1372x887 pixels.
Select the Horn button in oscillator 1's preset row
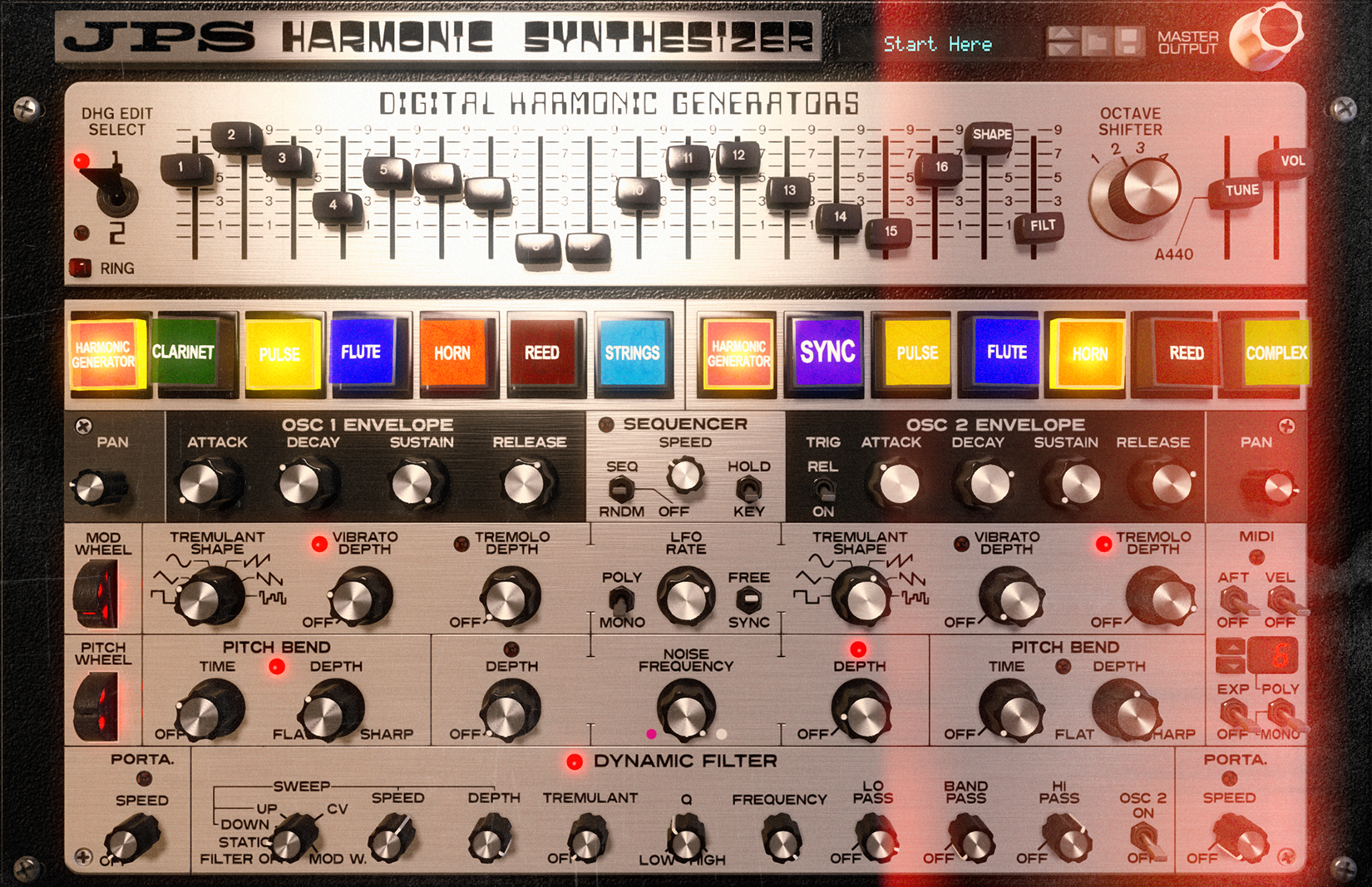click(x=453, y=353)
